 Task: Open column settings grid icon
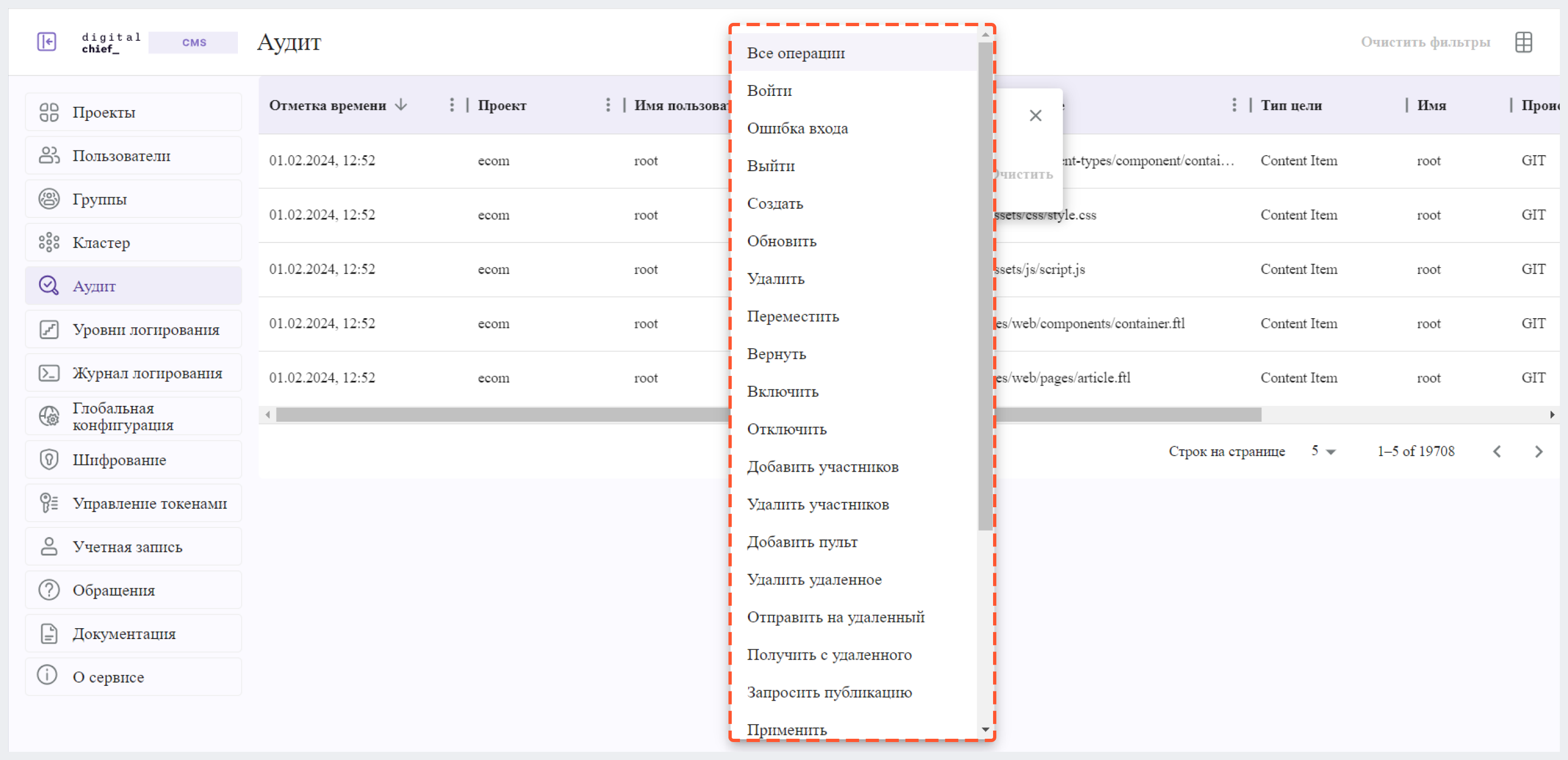(x=1523, y=42)
